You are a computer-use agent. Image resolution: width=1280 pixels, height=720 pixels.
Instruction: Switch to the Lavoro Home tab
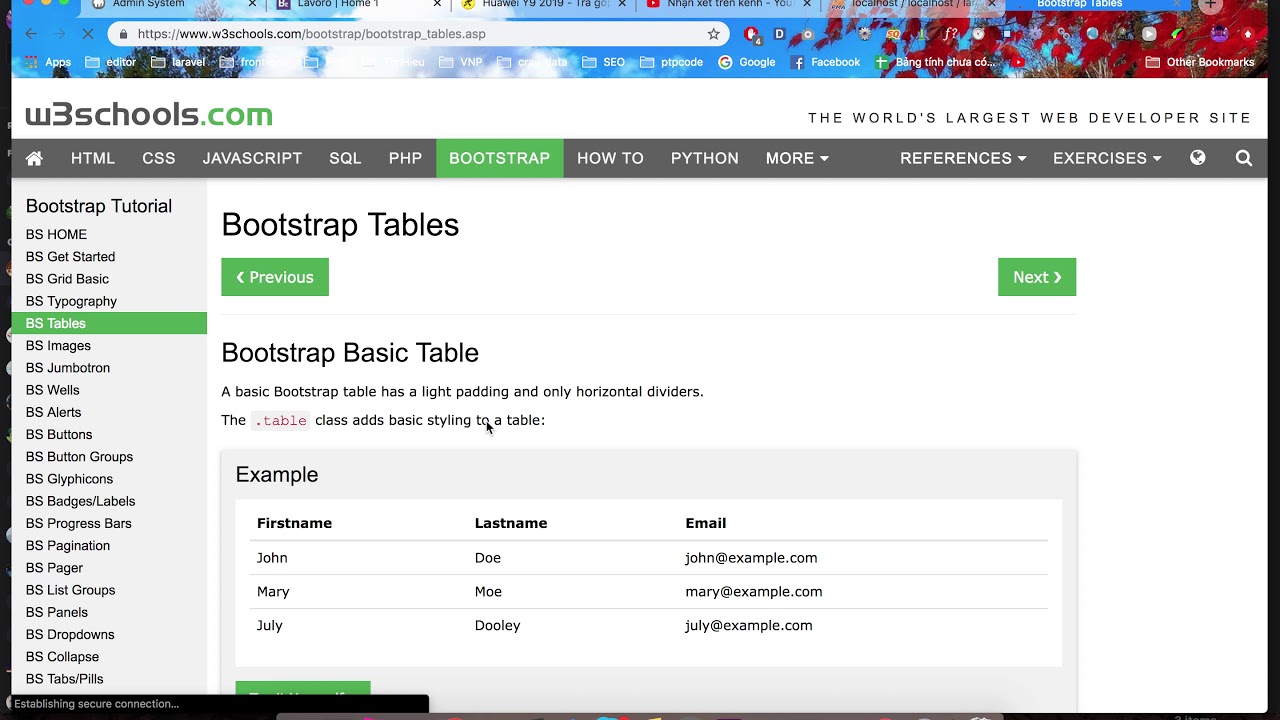click(357, 5)
